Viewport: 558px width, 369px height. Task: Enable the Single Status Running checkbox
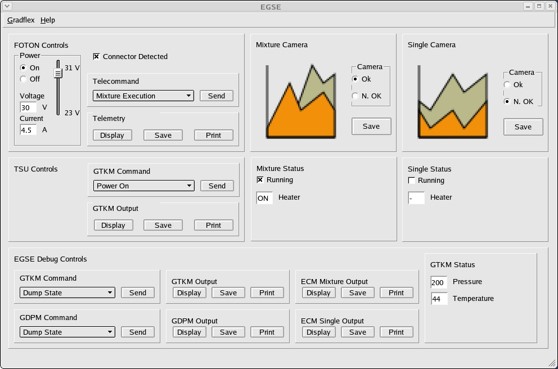point(411,180)
